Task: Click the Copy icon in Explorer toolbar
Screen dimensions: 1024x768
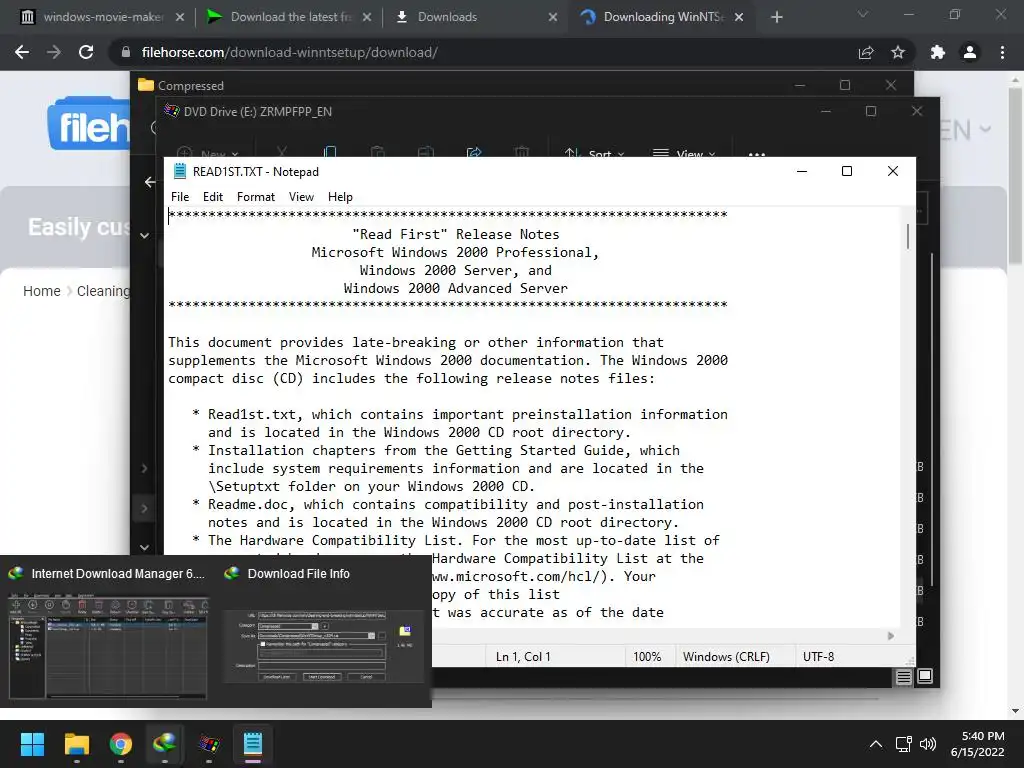Action: point(330,152)
